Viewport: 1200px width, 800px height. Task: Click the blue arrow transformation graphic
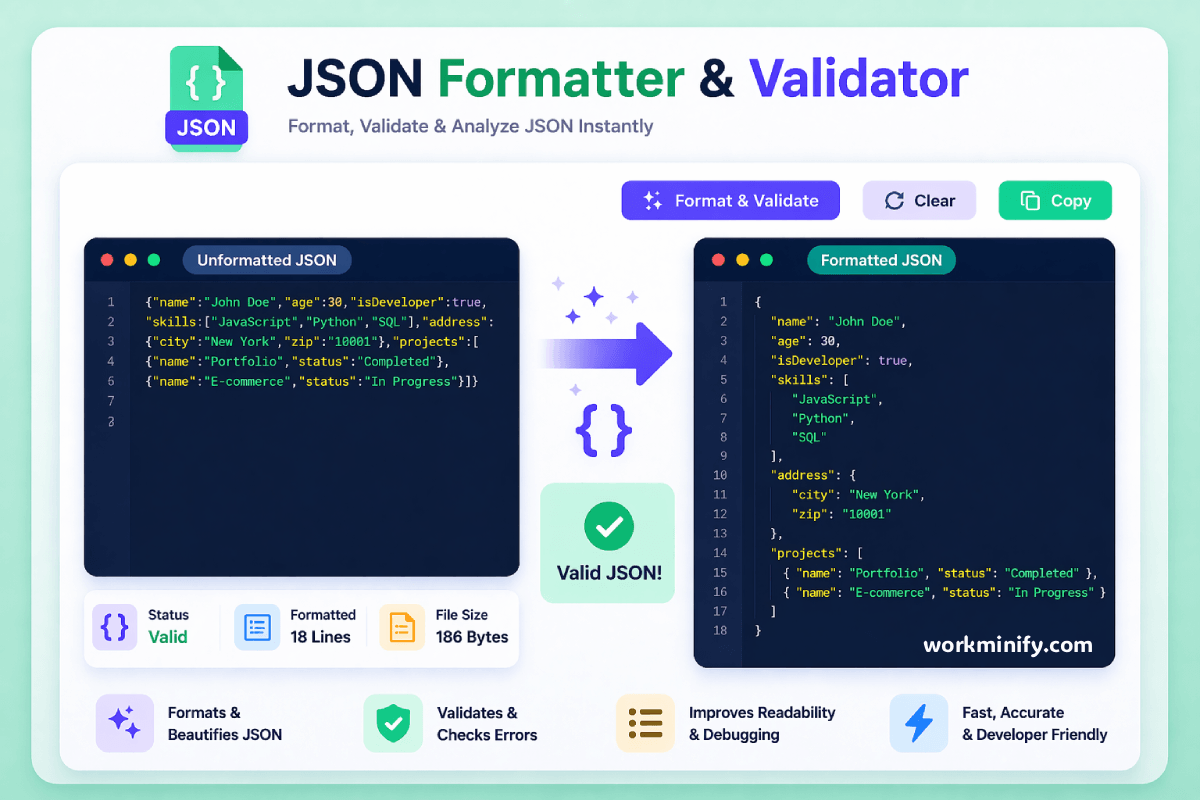[607, 354]
